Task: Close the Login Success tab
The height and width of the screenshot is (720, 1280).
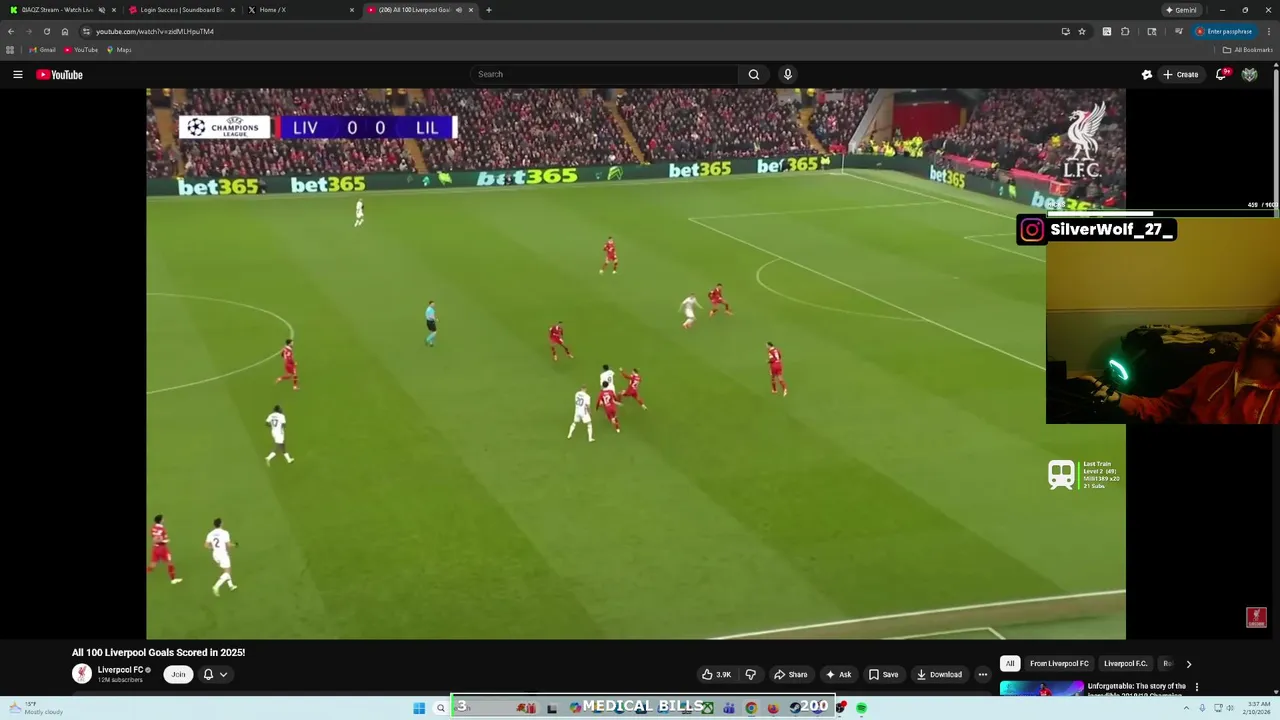Action: [233, 10]
